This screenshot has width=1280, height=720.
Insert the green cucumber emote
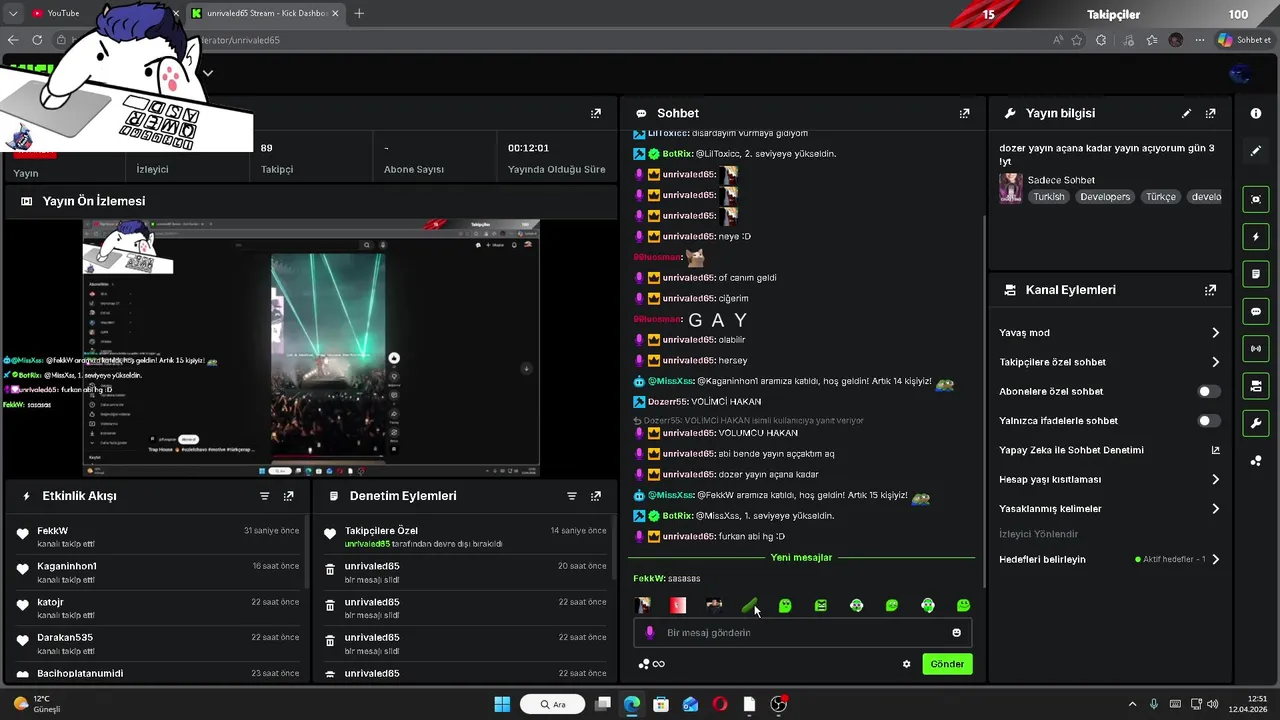(749, 606)
